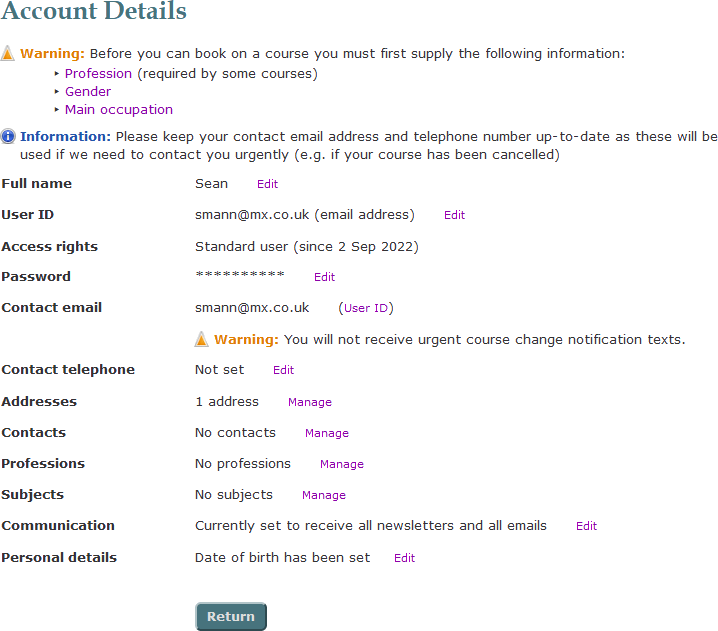Click warning icon beside course change notification
The image size is (718, 631).
pos(202,340)
